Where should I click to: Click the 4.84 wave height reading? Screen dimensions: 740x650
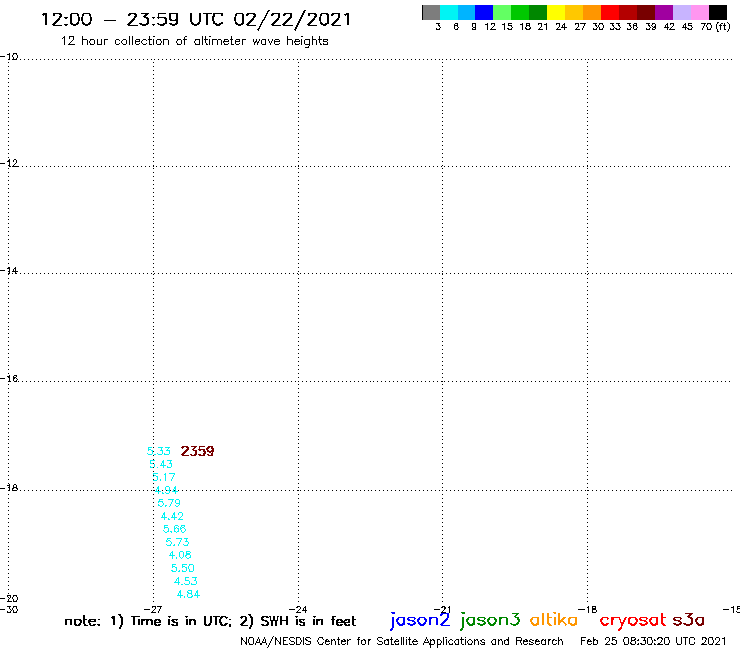[188, 594]
